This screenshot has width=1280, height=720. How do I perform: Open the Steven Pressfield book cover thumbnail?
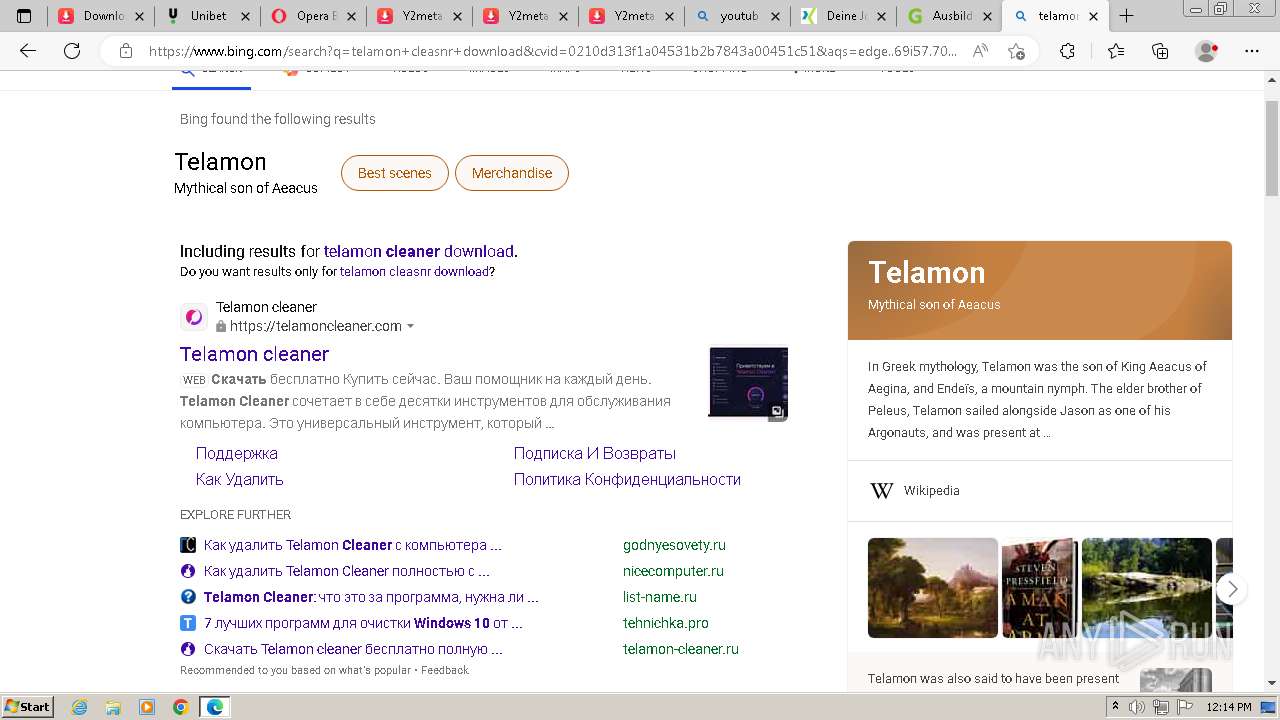pyautogui.click(x=1040, y=588)
